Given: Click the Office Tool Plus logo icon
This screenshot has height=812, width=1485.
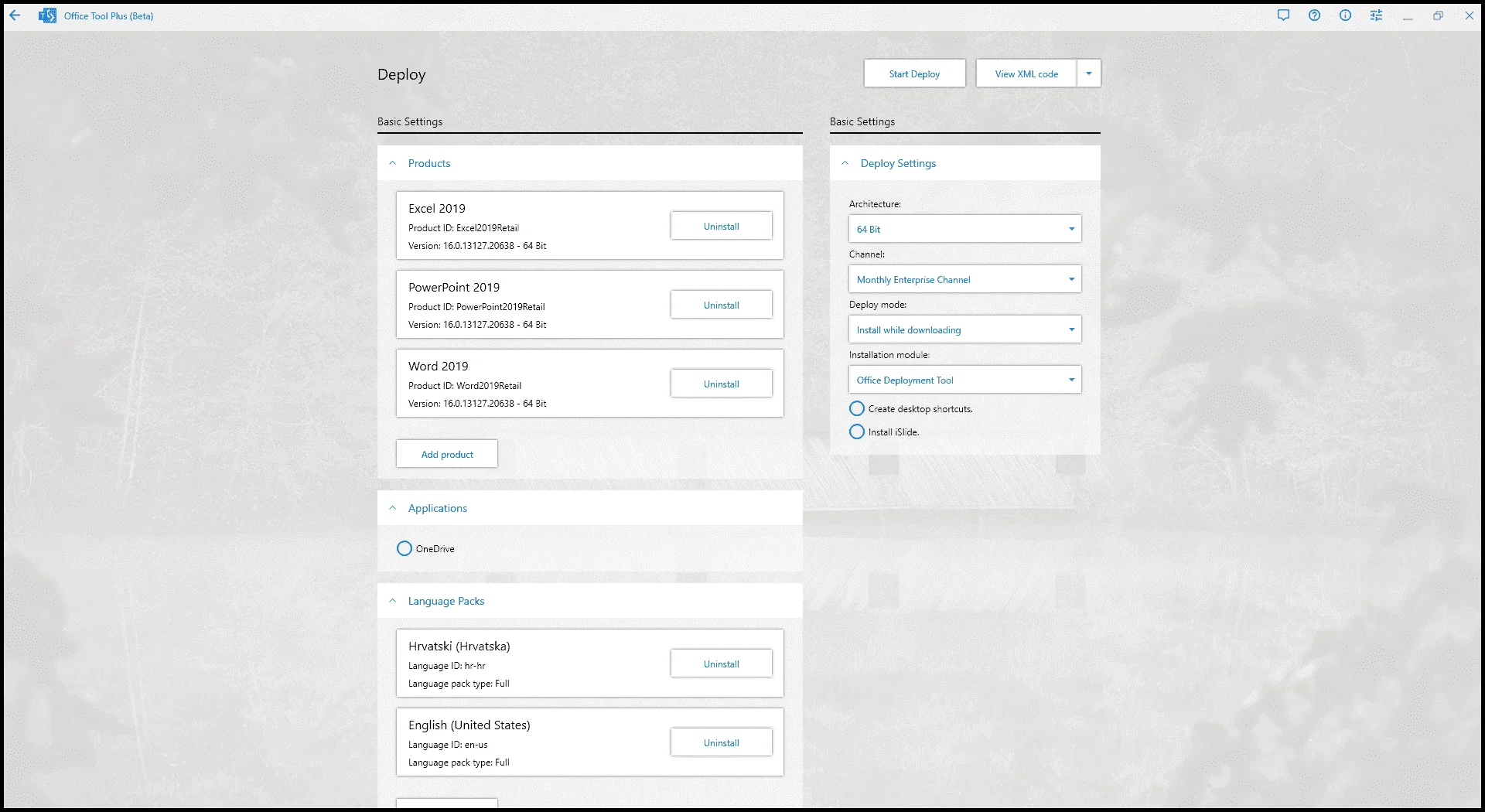Looking at the screenshot, I should click(x=47, y=15).
